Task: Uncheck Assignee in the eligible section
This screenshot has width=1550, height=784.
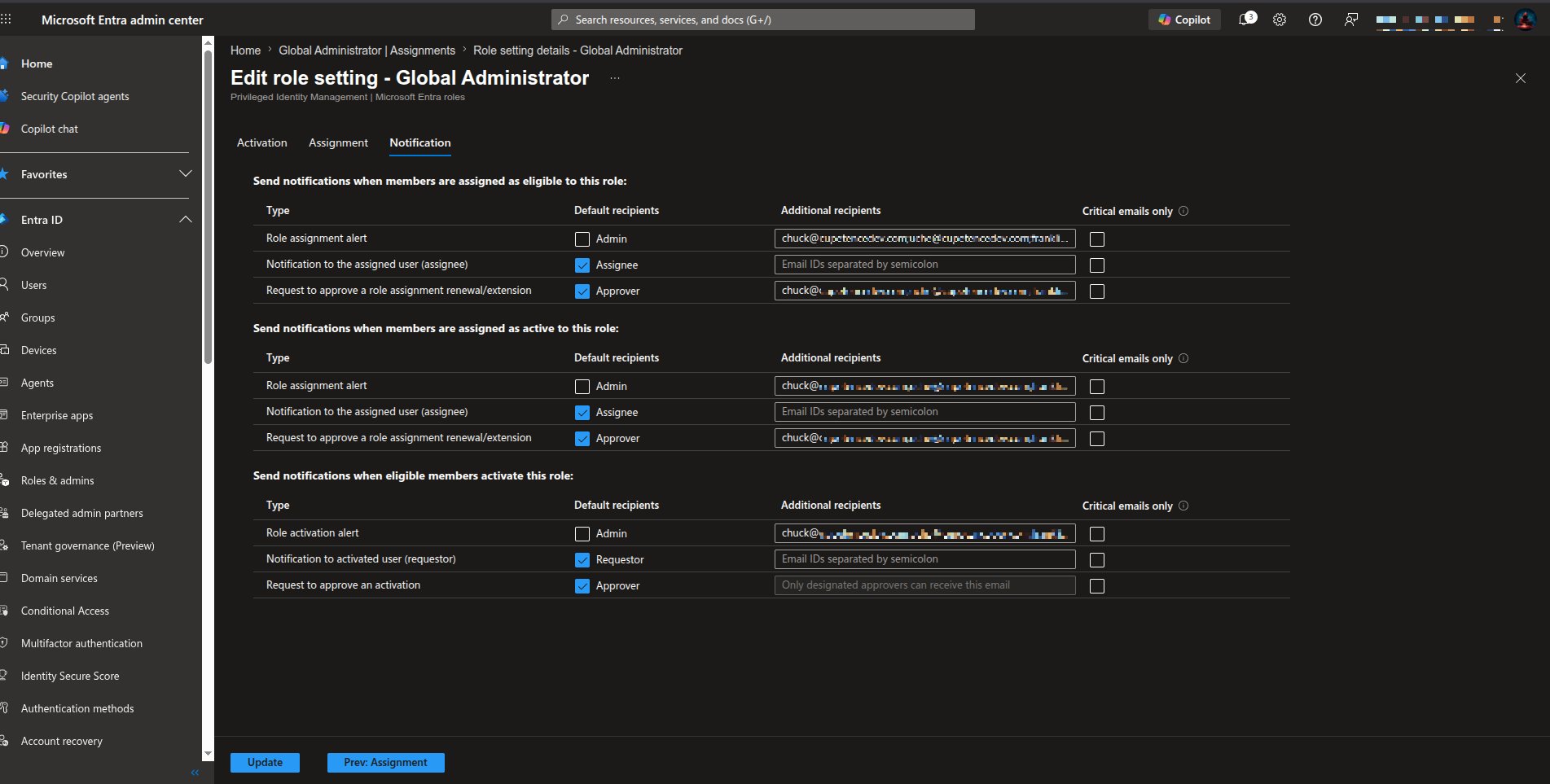Action: (582, 265)
